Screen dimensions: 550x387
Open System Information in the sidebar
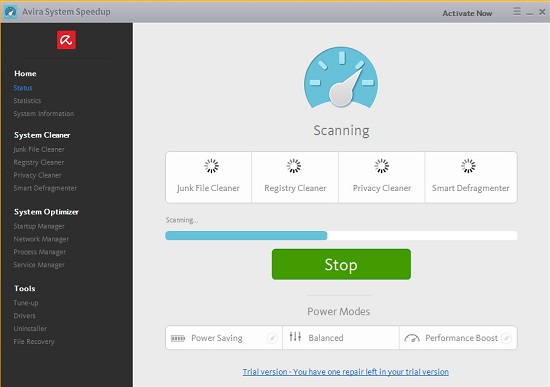(44, 114)
